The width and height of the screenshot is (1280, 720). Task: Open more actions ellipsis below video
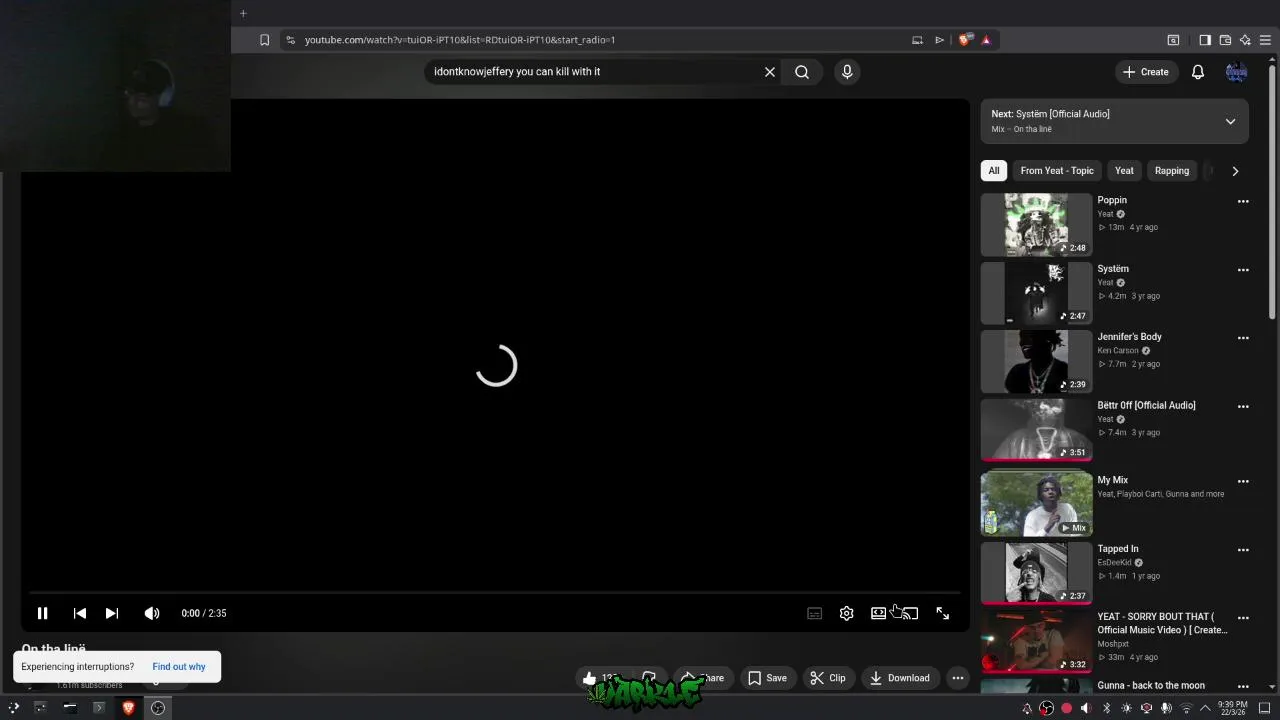[x=957, y=678]
